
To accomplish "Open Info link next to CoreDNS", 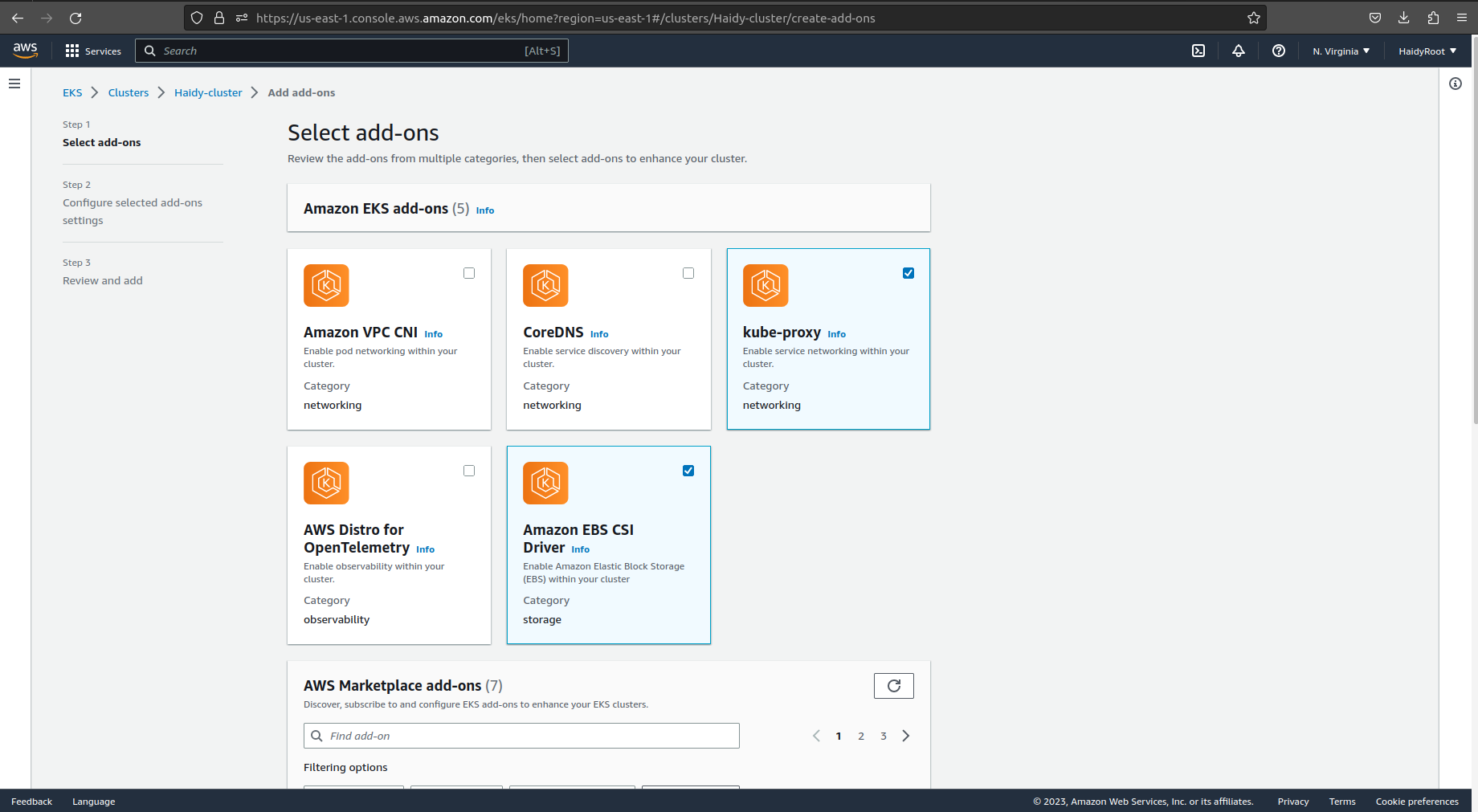I will (599, 334).
